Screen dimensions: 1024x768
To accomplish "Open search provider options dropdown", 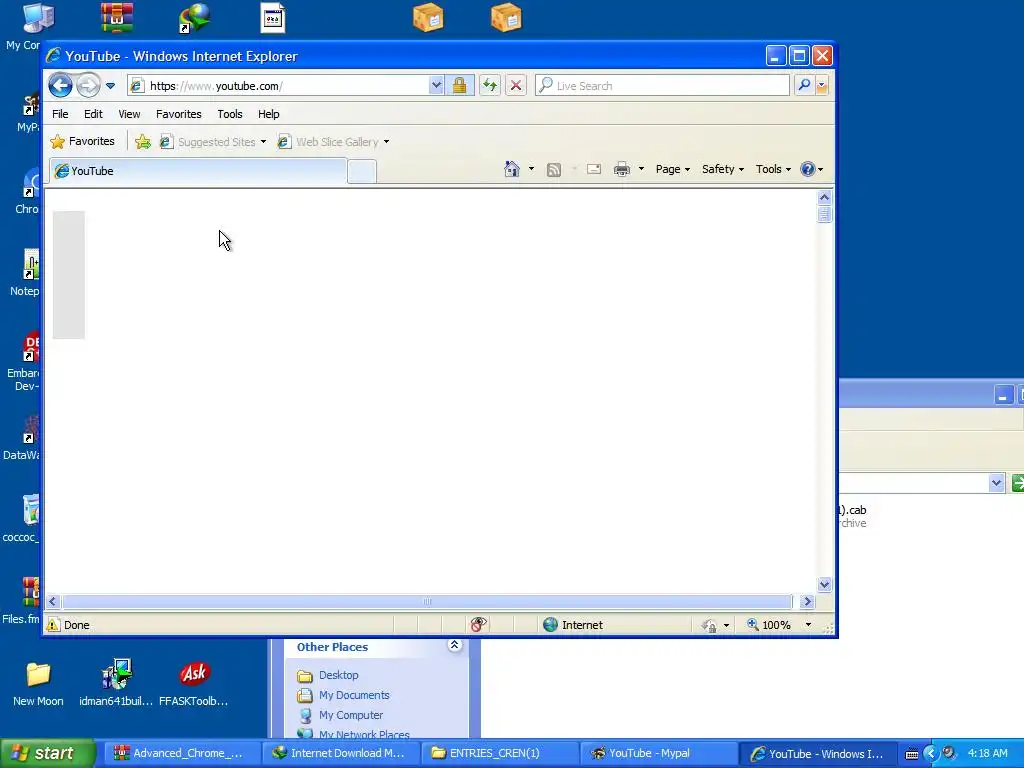I will [x=822, y=86].
